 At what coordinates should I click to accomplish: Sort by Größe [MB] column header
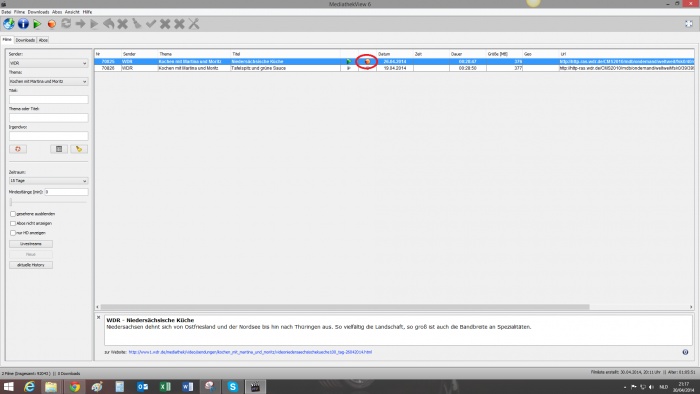(x=504, y=54)
